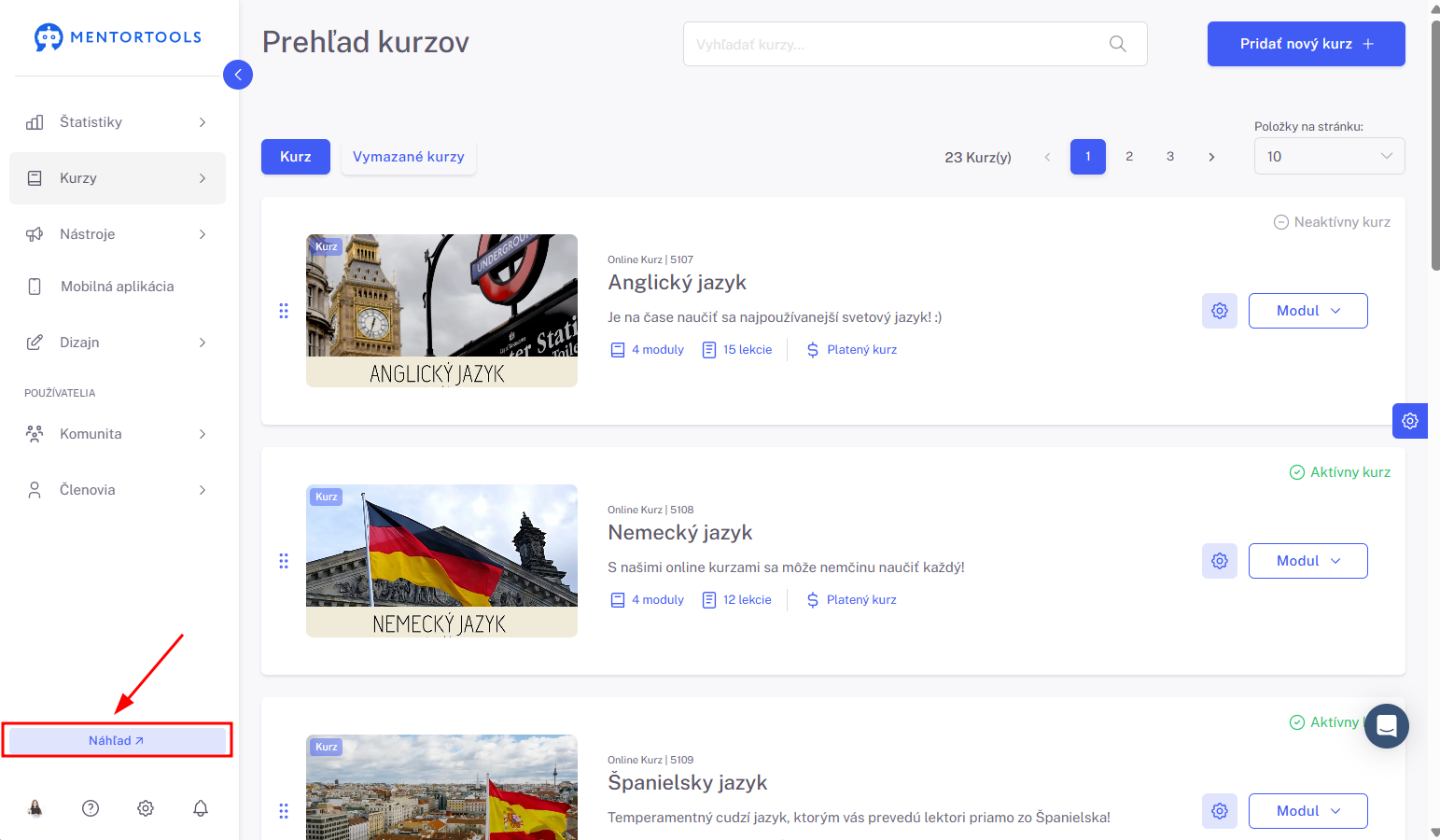
Task: Click the search magnifier icon
Action: 1117,44
